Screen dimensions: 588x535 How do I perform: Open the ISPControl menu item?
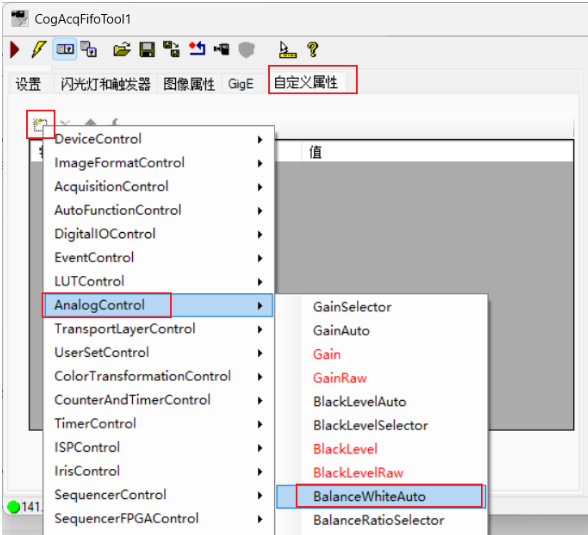click(159, 448)
